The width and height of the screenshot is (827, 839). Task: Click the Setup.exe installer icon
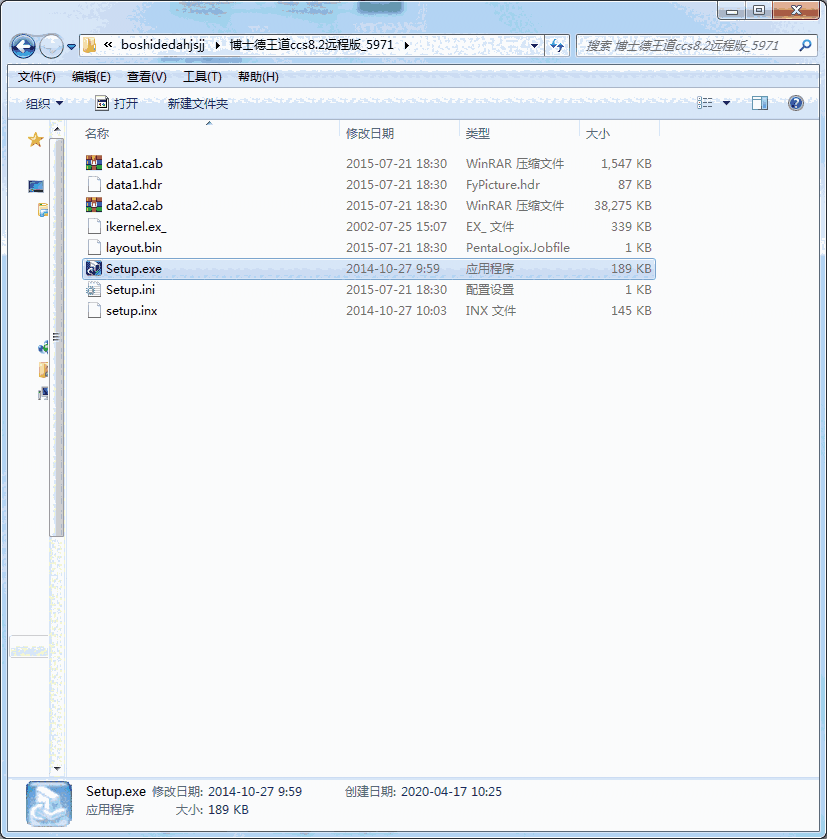click(94, 268)
